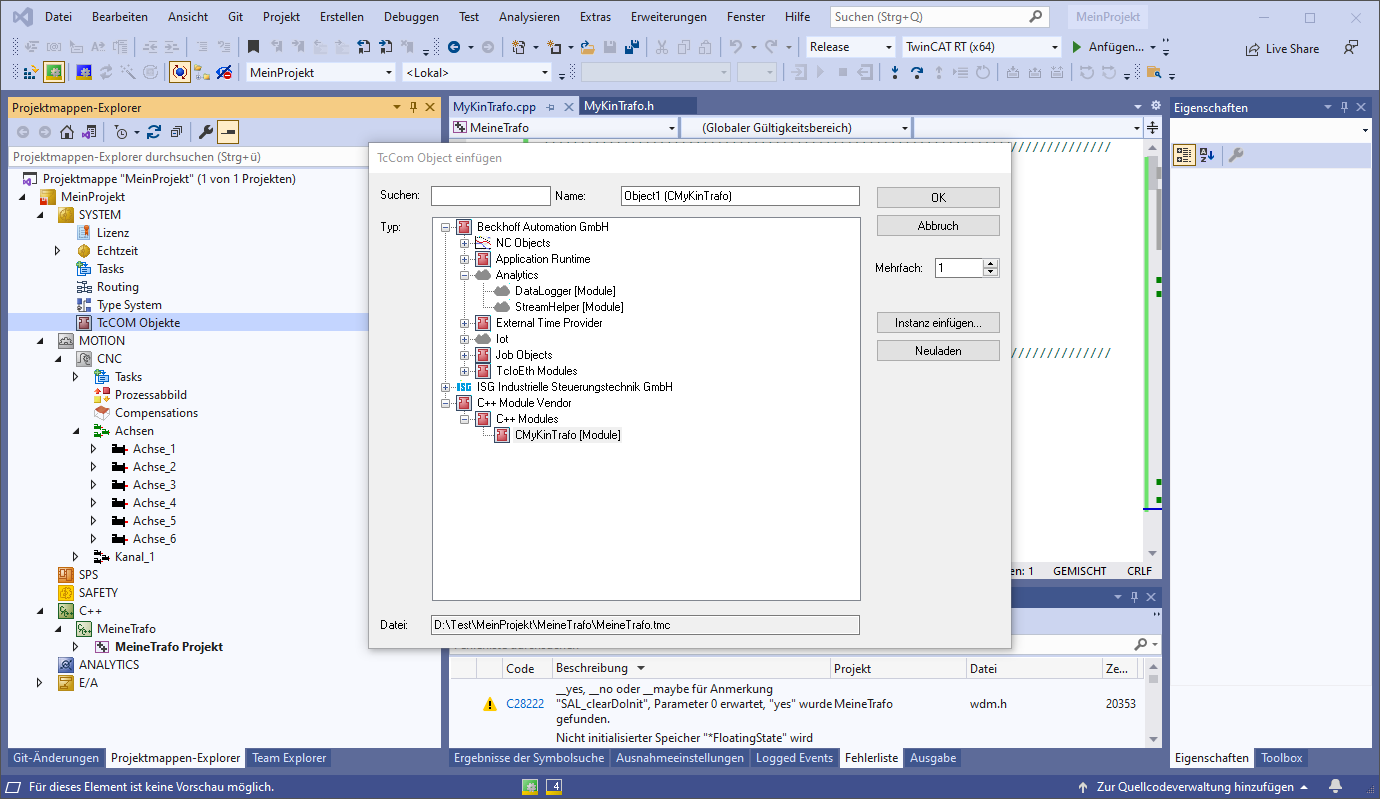Click the find in files folder icon
Viewport: 1380px width, 799px height.
[x=1154, y=72]
